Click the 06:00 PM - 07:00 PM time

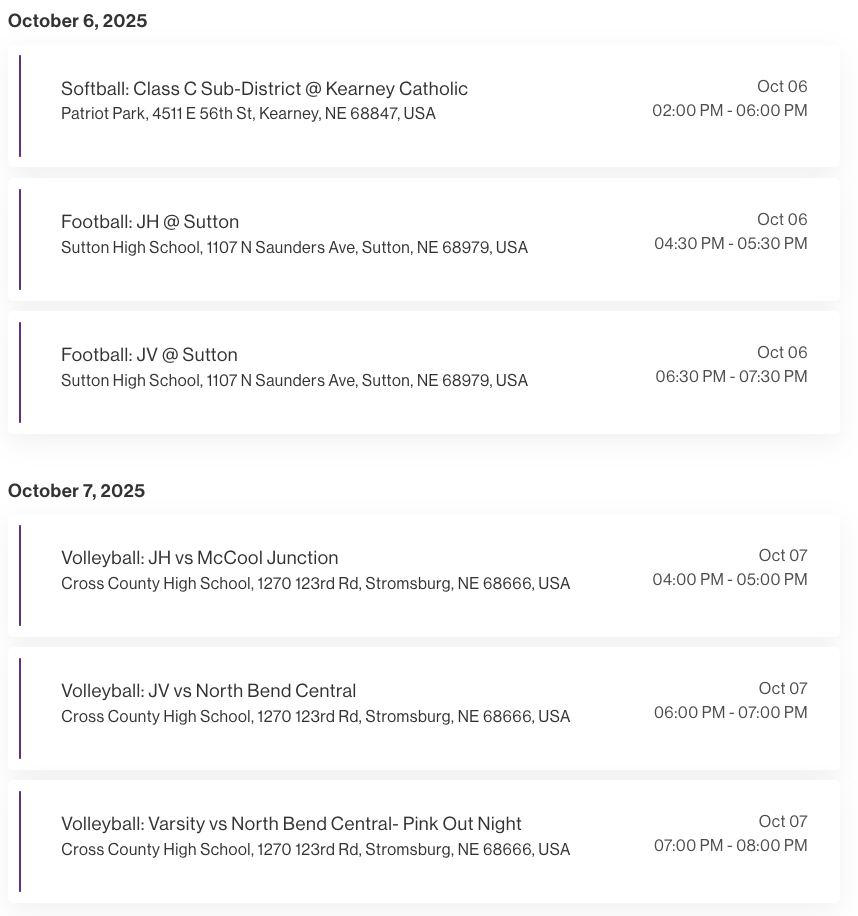coord(730,713)
